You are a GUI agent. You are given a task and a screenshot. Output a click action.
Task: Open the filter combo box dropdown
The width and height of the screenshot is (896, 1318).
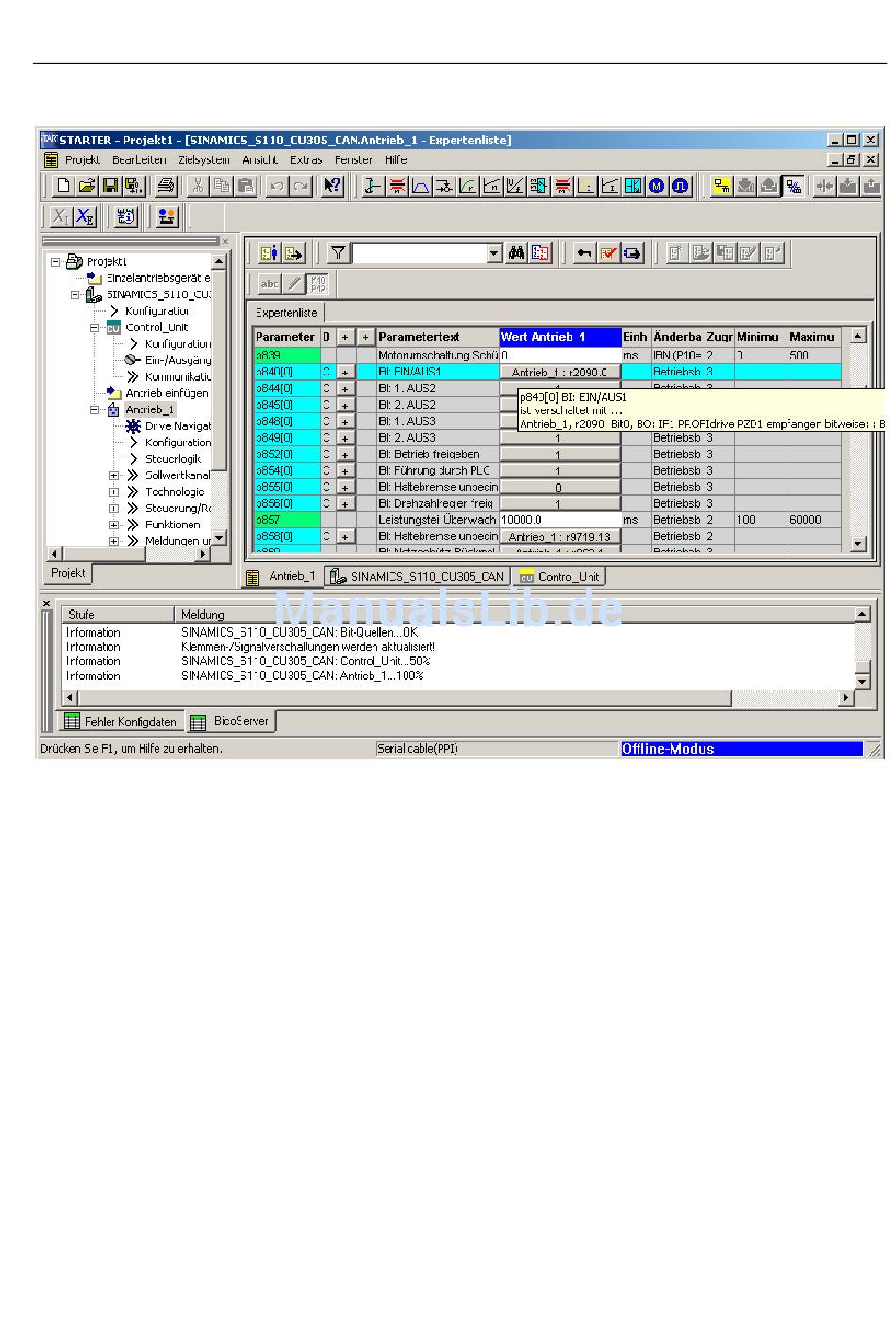[493, 253]
